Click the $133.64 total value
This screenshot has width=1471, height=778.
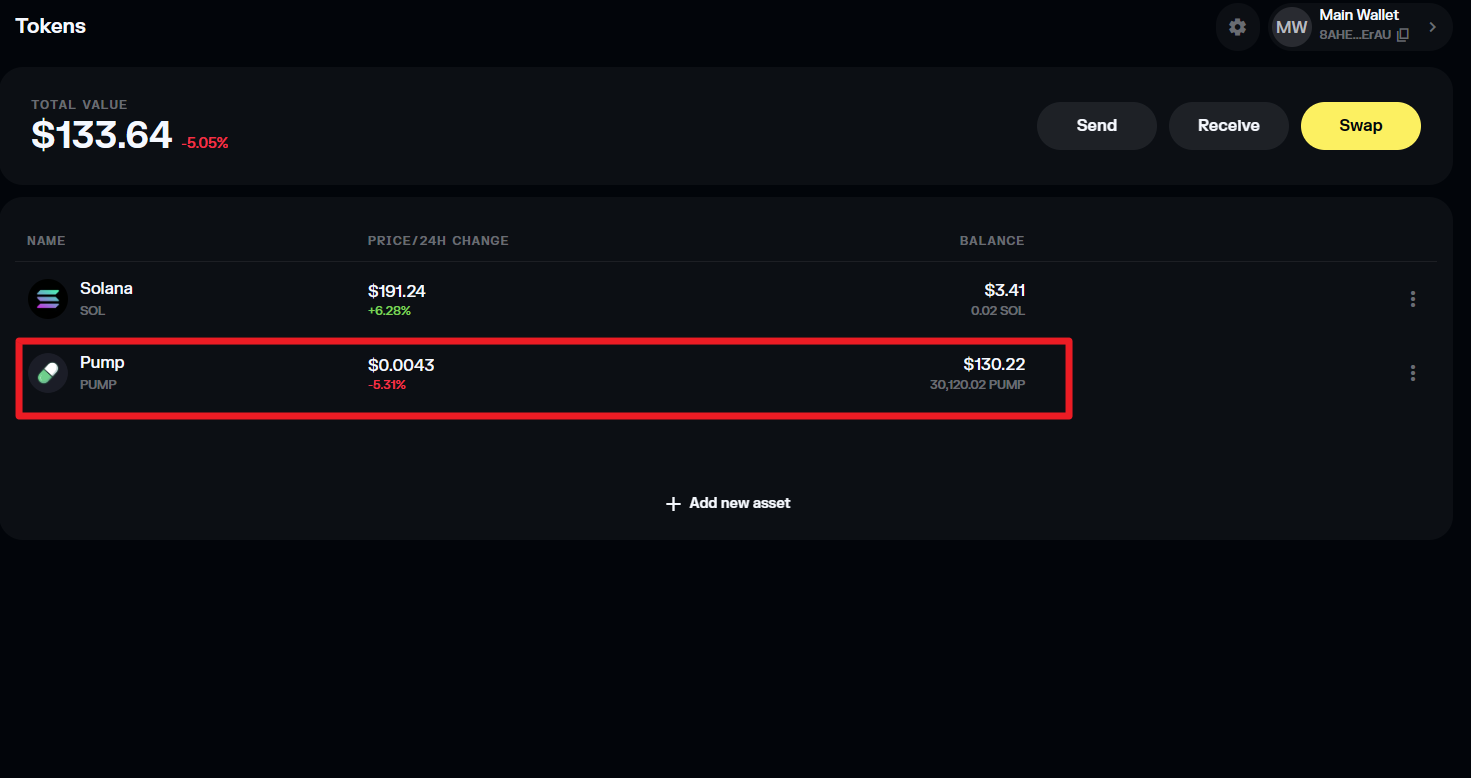(102, 135)
